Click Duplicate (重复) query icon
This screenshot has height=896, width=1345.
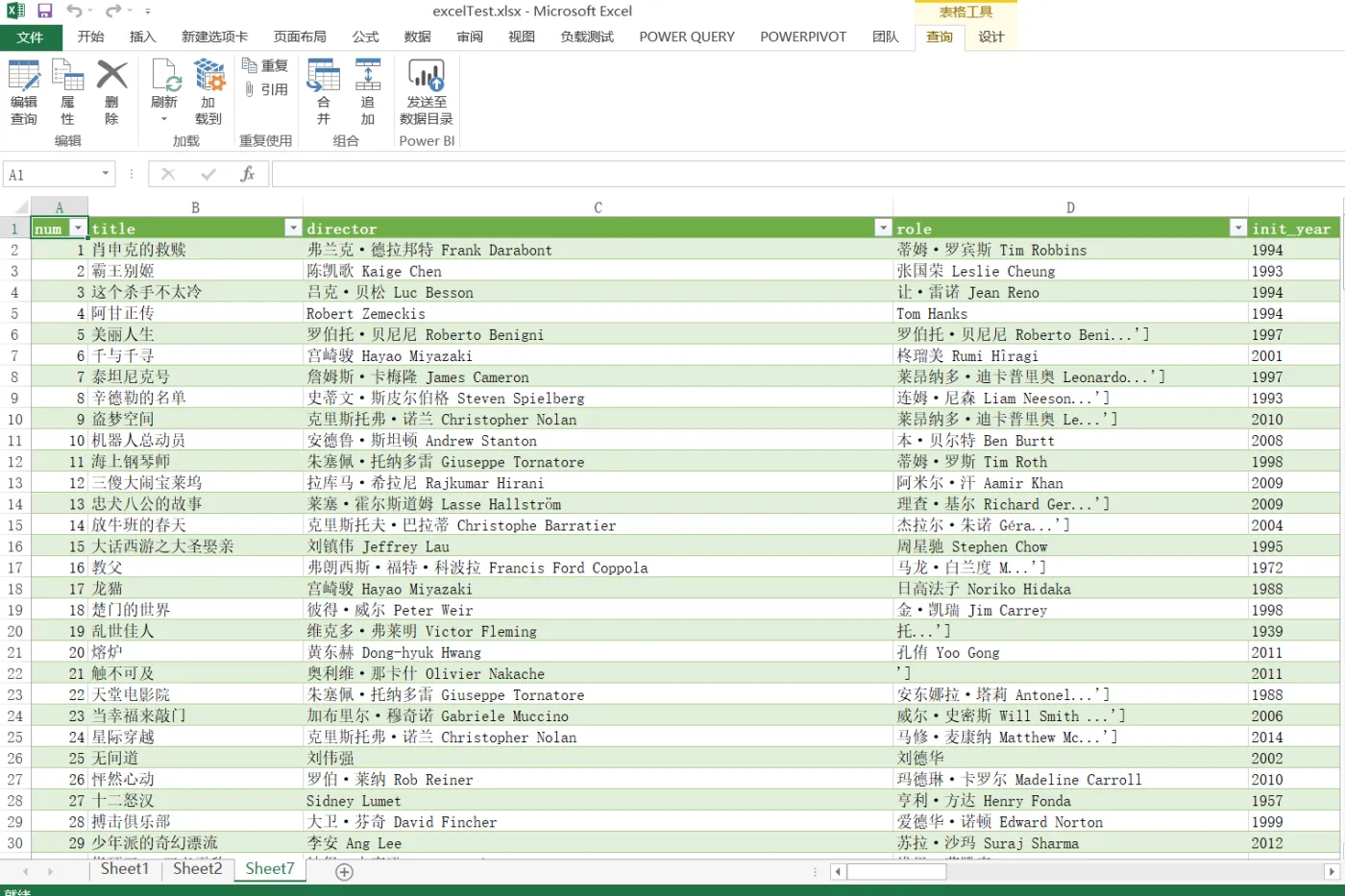click(265, 65)
